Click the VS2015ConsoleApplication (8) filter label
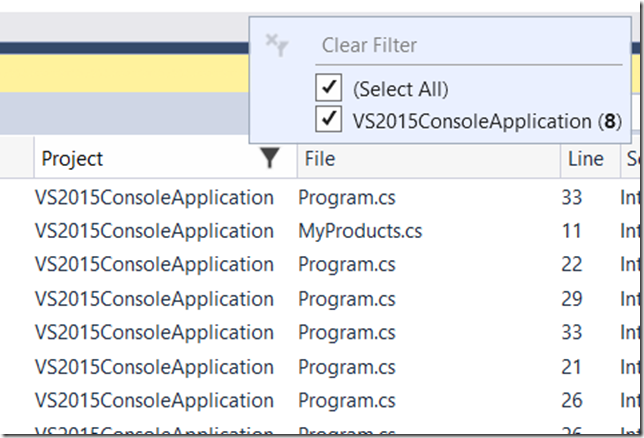Viewport: 644px width, 438px height. pos(487,121)
